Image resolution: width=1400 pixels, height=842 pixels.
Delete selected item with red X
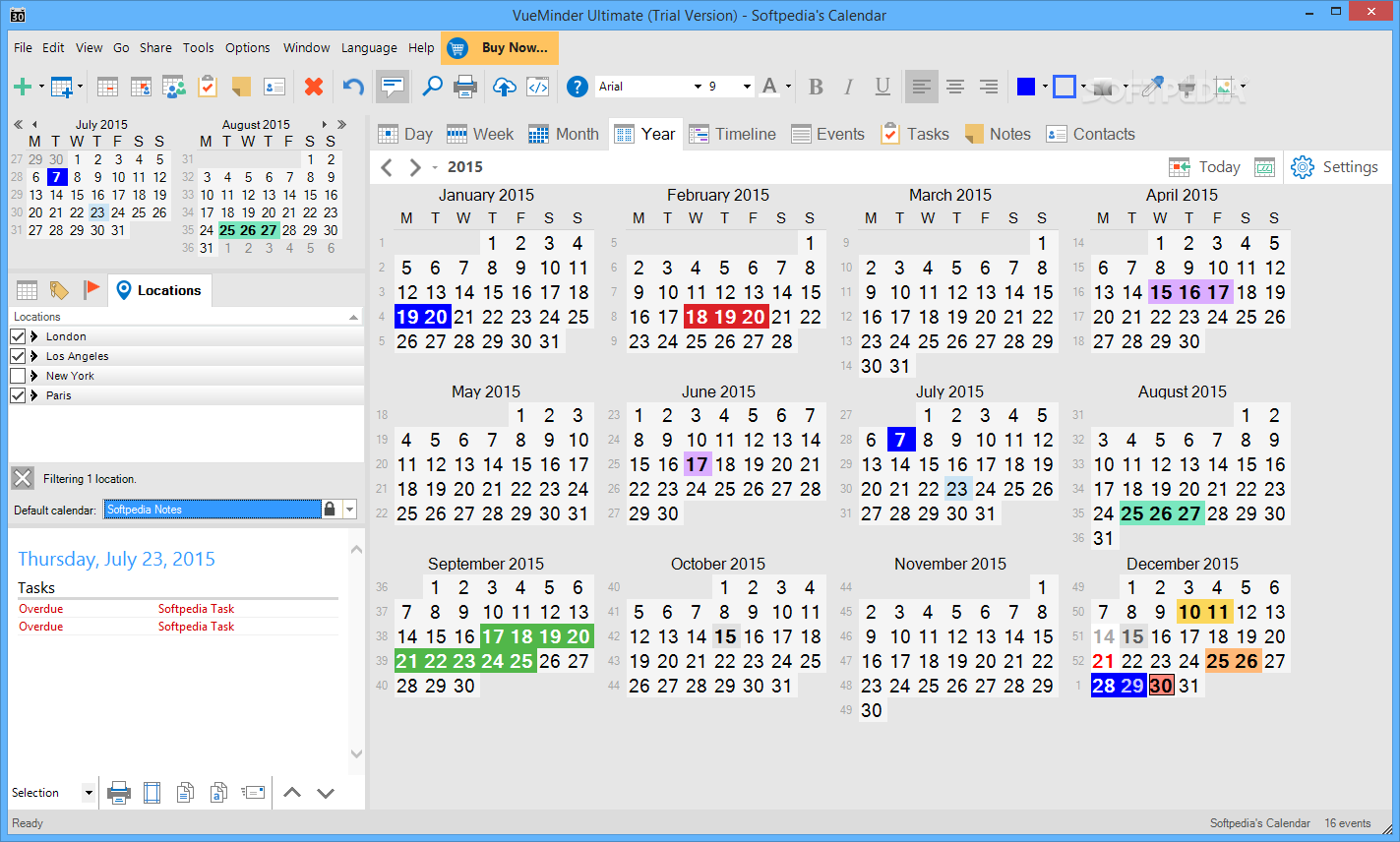[x=314, y=87]
